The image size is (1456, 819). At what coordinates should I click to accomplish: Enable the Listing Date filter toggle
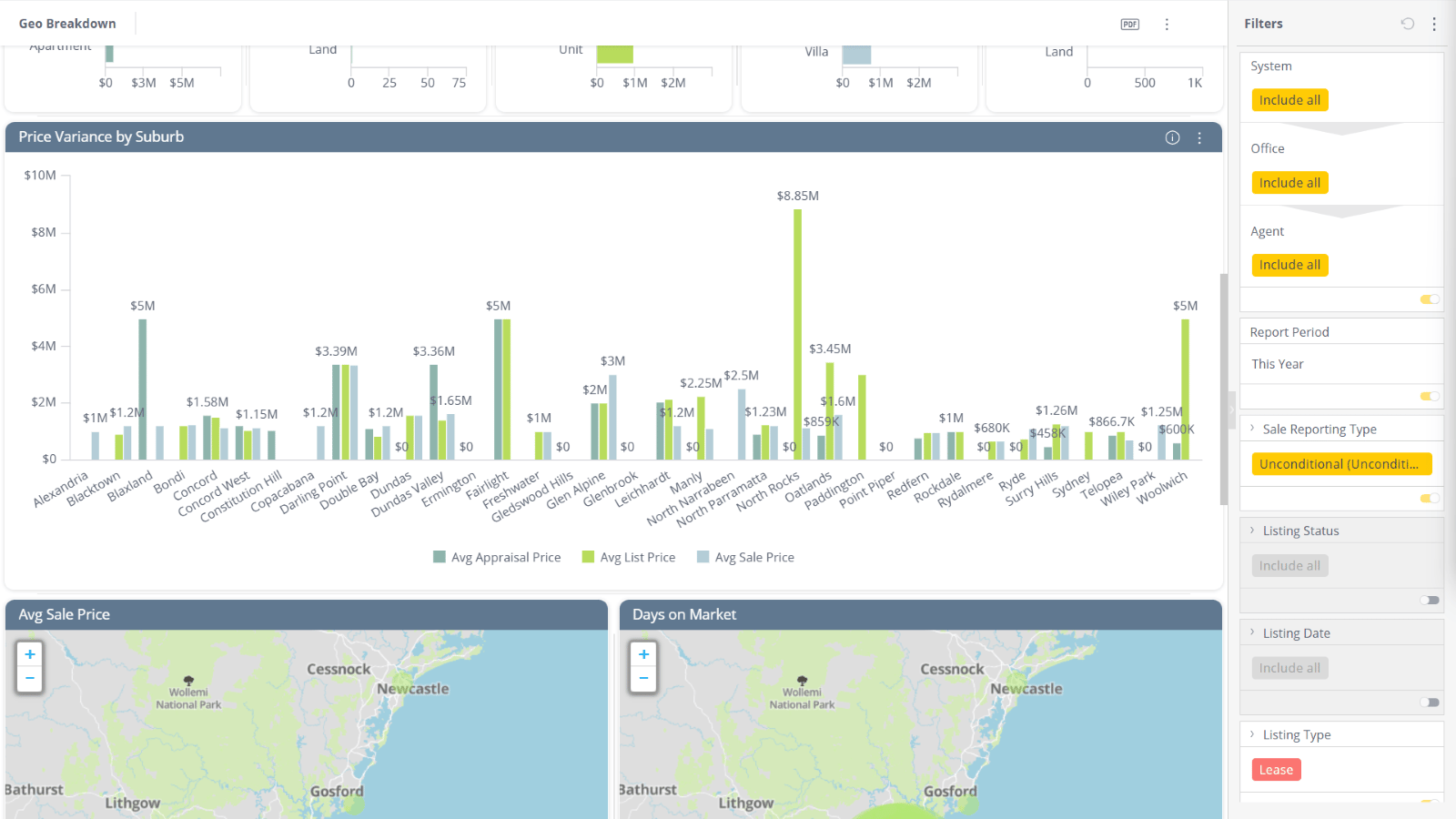click(x=1430, y=703)
